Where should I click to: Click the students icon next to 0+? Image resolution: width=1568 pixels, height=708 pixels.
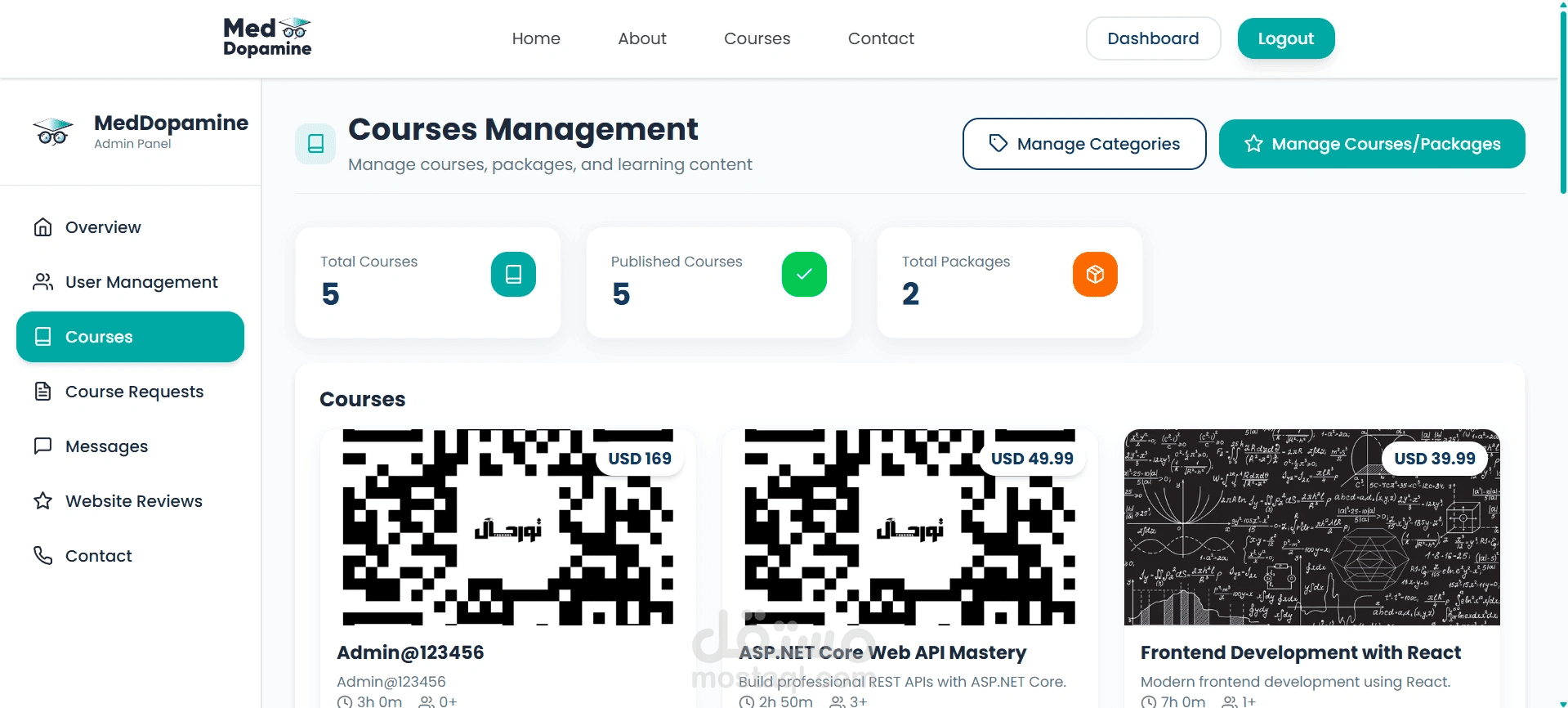pos(427,701)
